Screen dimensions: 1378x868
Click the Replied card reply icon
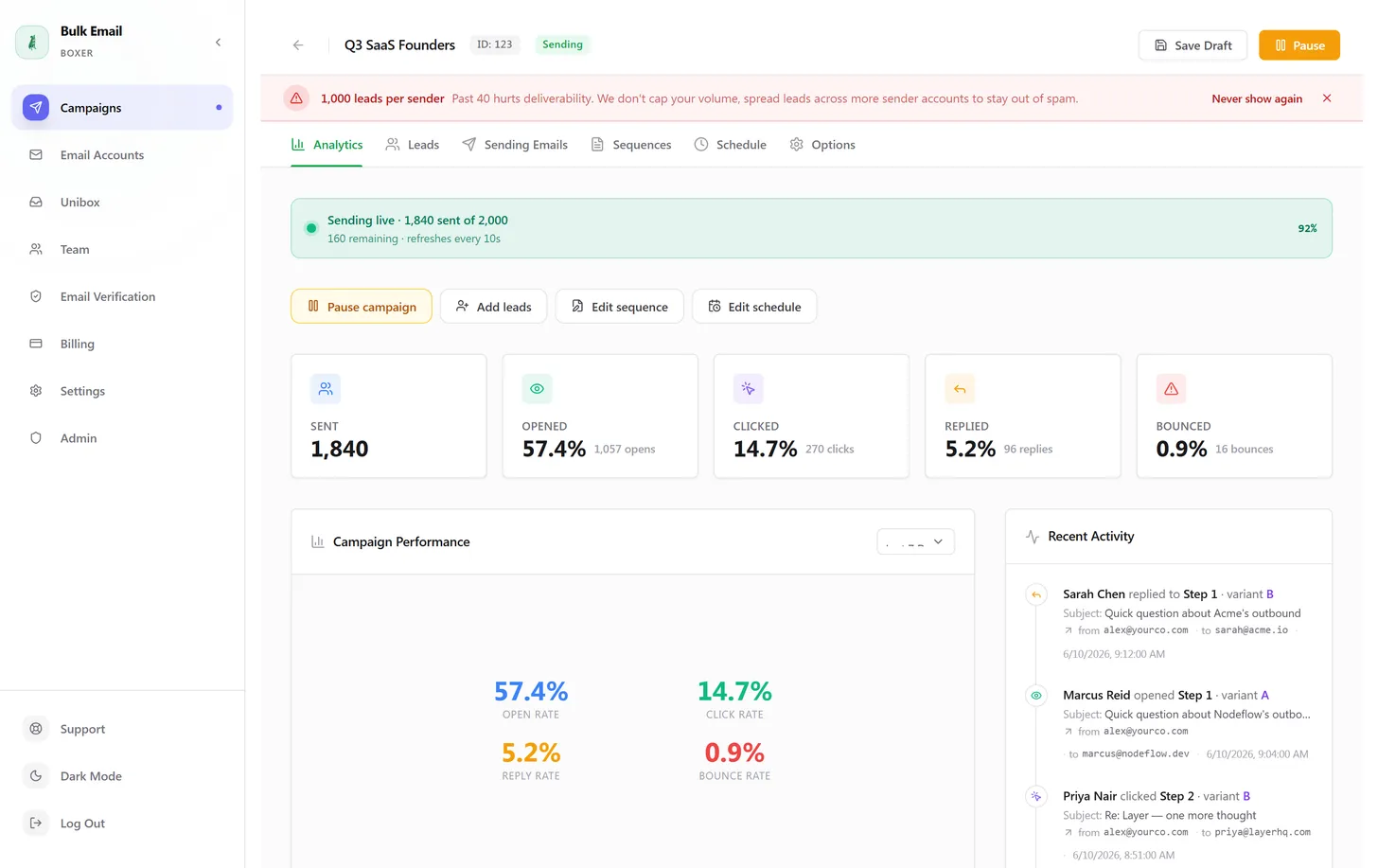point(960,389)
